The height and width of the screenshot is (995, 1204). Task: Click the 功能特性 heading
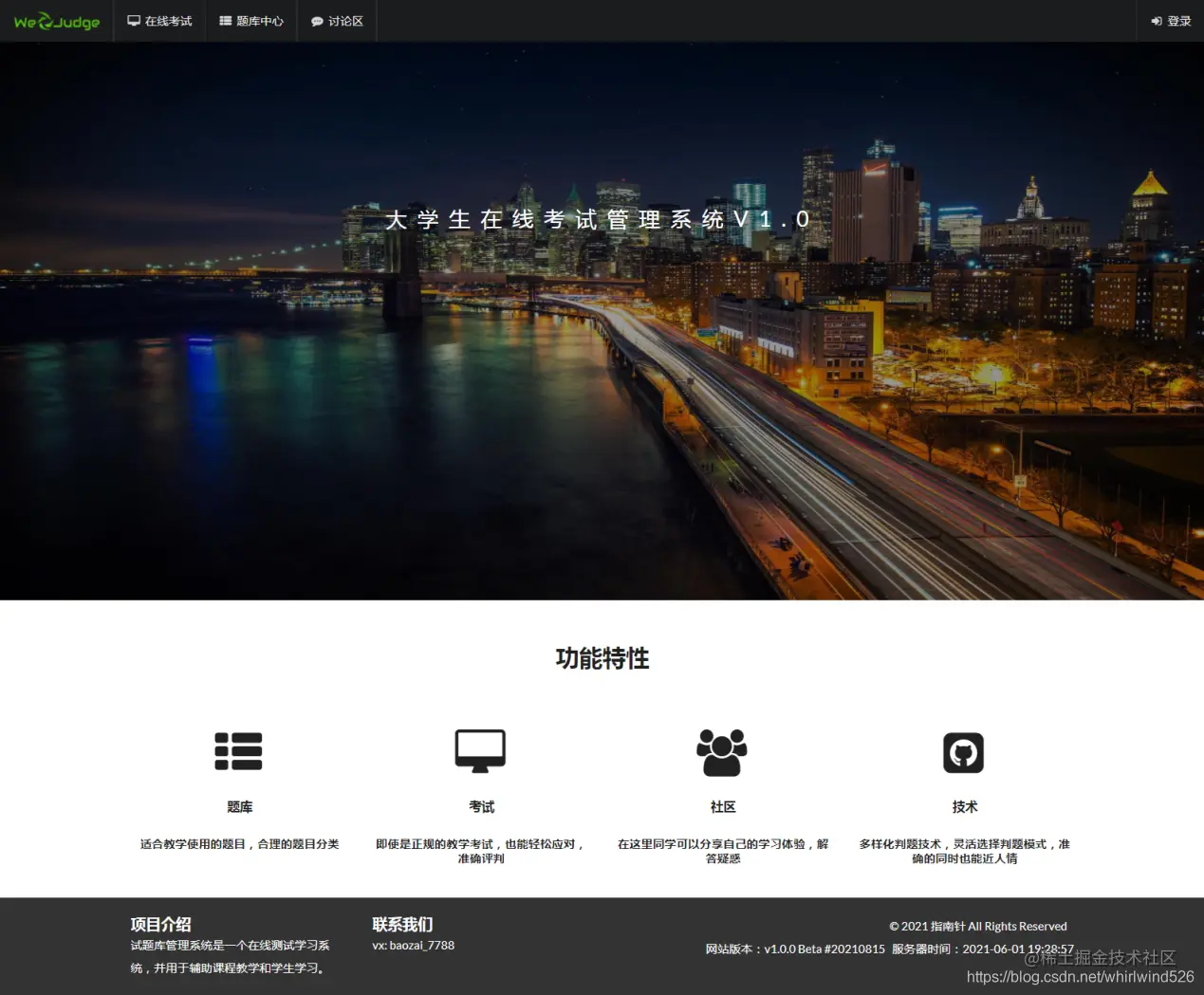coord(602,658)
